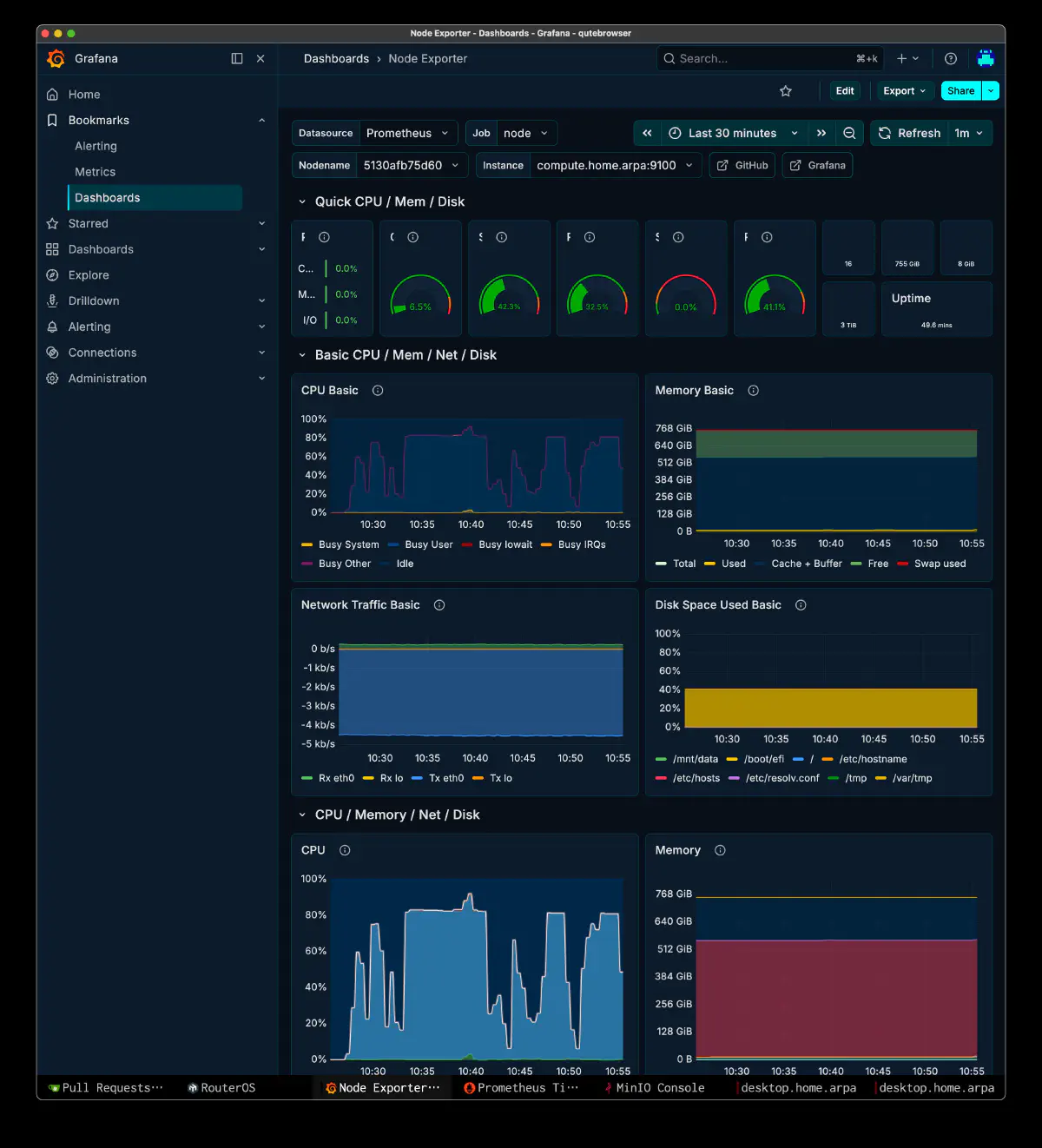Click the Share button
This screenshot has height=1148, width=1042.
960,90
